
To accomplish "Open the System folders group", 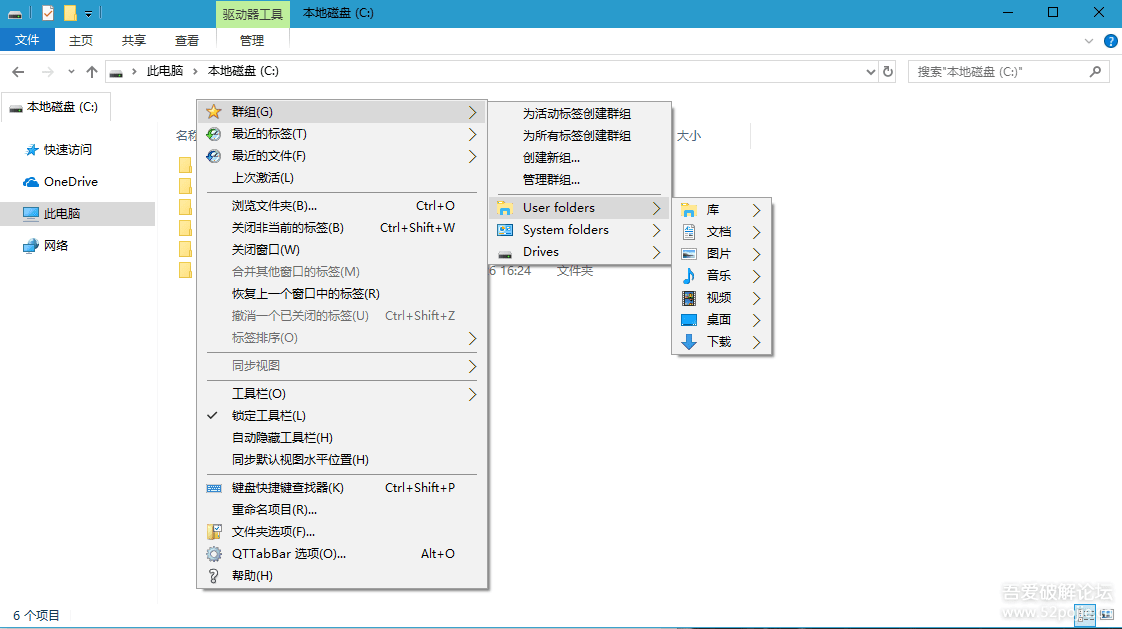I will [580, 230].
